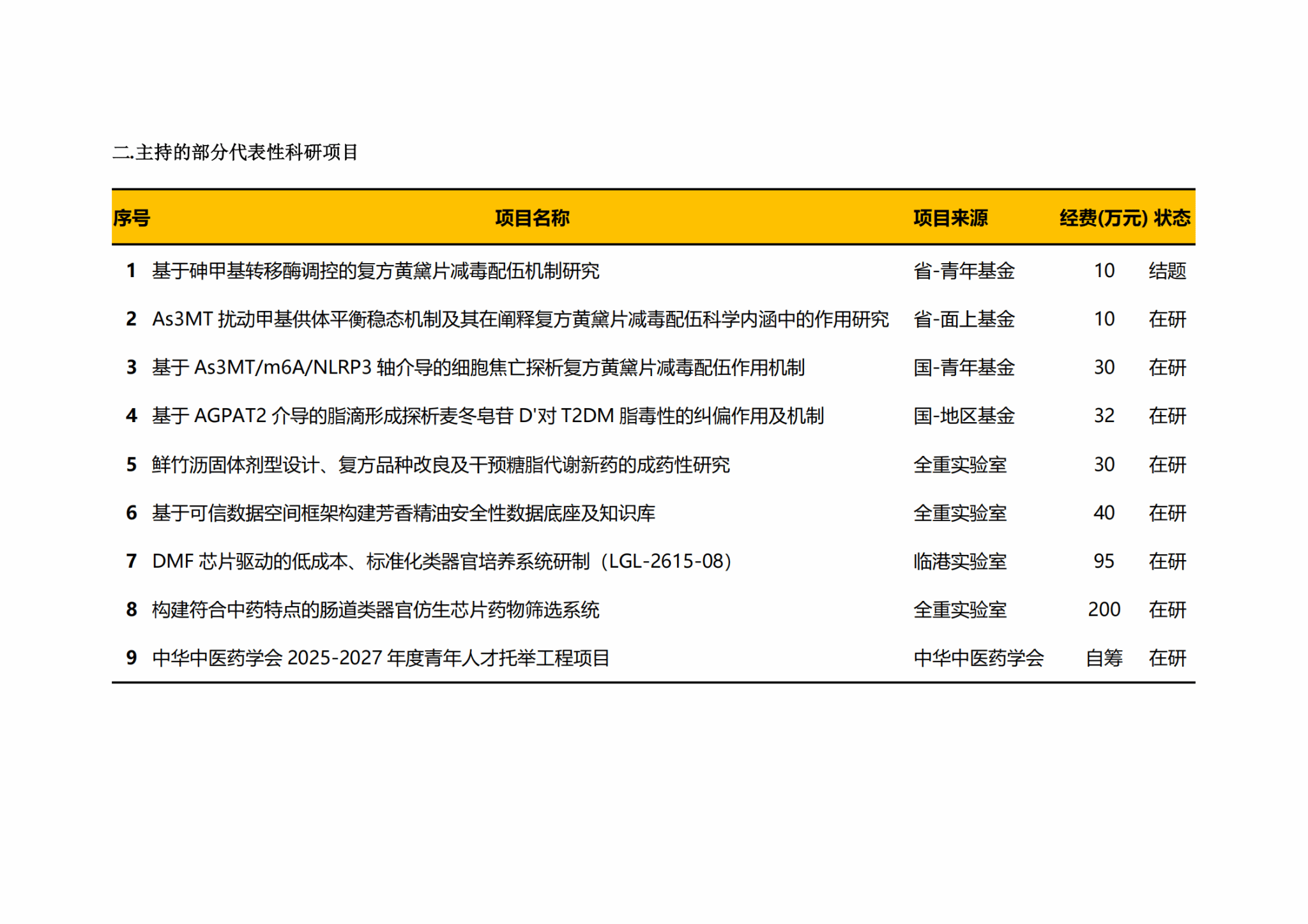Click the section heading 二.主持的部分代表性科研项目
The image size is (1308, 924).
[235, 153]
